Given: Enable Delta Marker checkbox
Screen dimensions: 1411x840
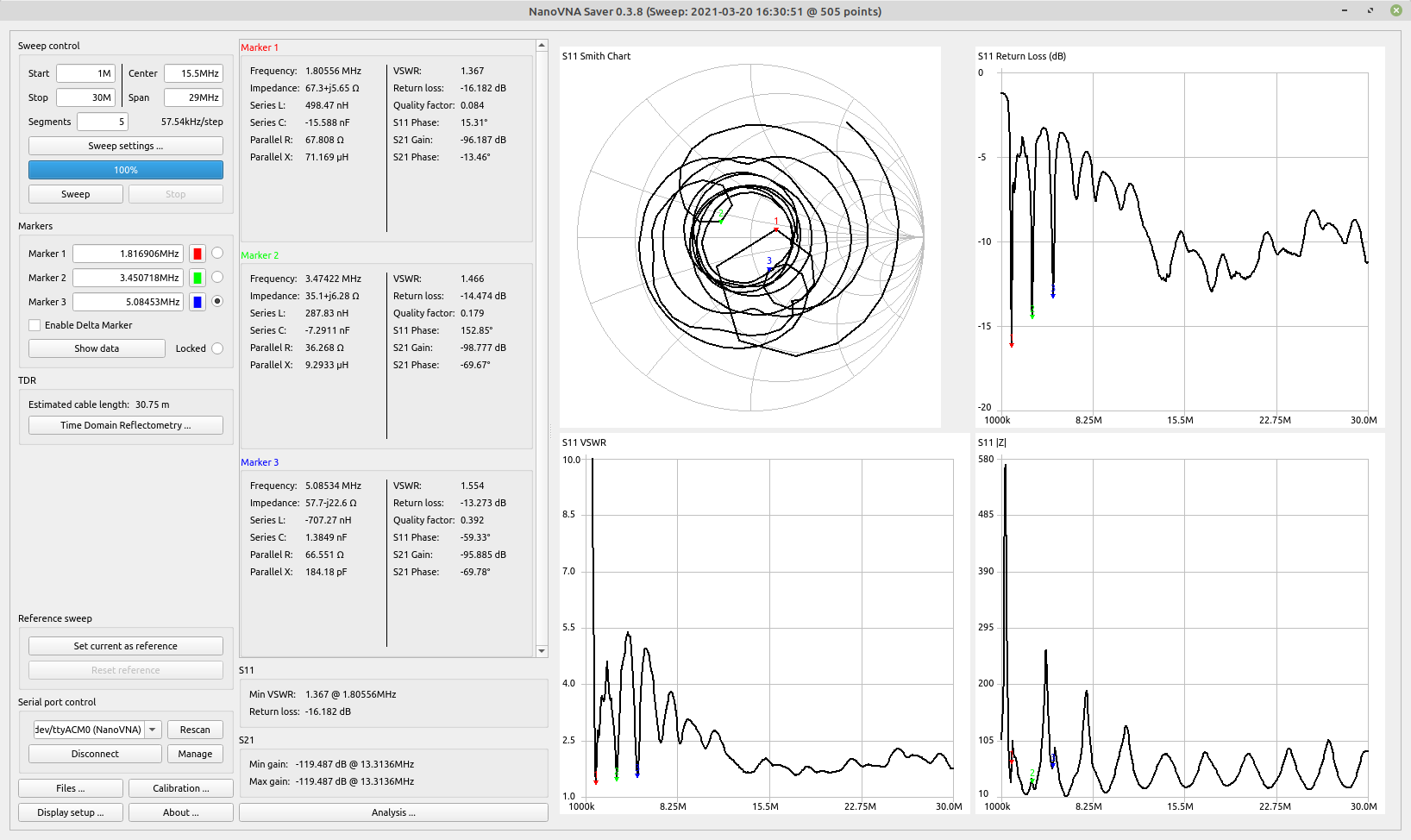Looking at the screenshot, I should (x=34, y=325).
